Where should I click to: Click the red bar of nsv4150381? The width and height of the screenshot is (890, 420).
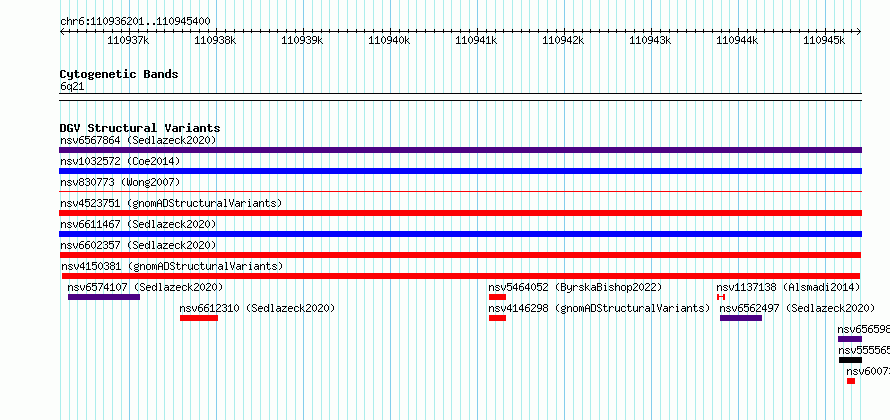click(461, 276)
